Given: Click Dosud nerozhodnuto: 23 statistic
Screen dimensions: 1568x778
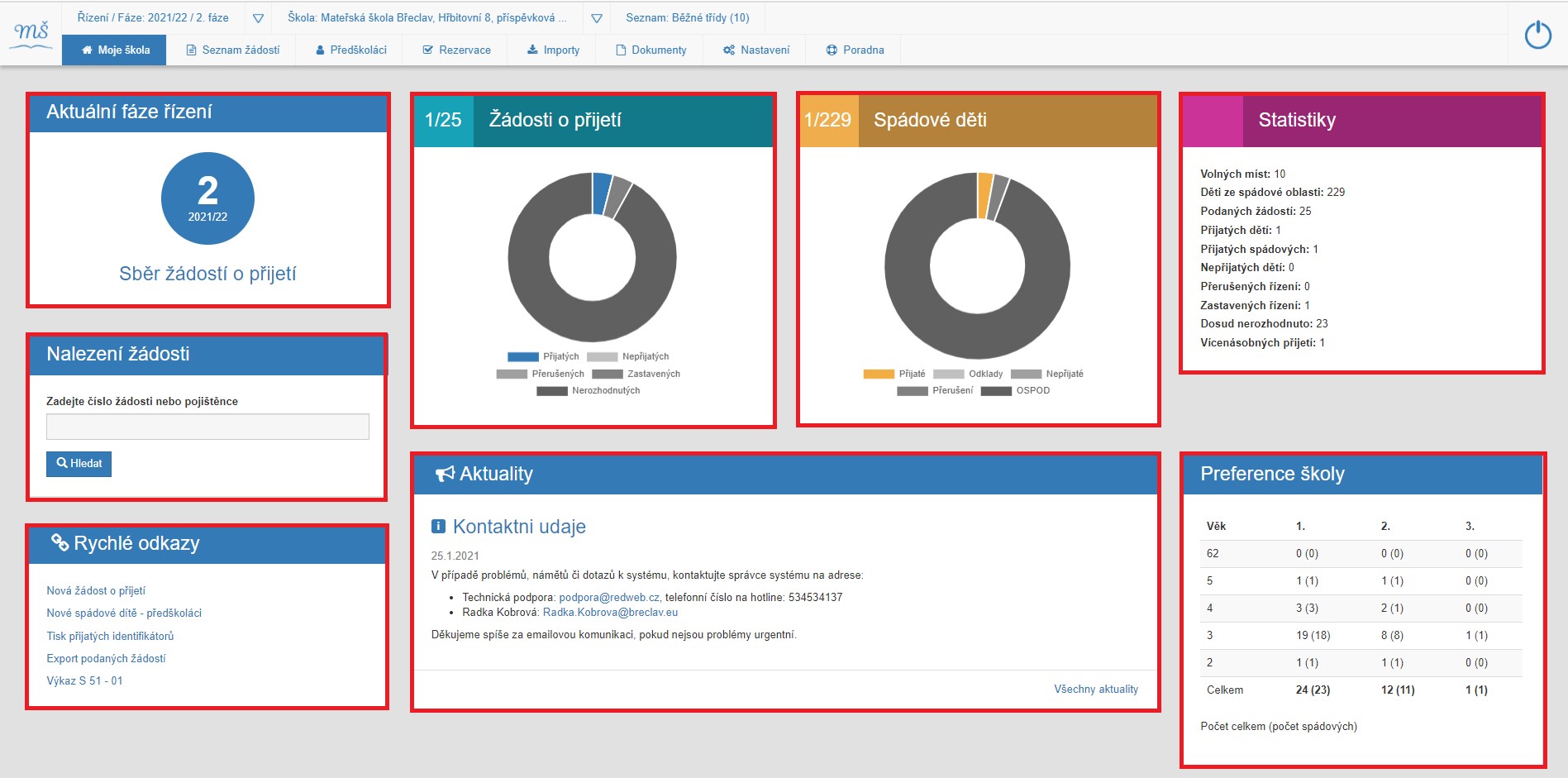Looking at the screenshot, I should (1264, 323).
